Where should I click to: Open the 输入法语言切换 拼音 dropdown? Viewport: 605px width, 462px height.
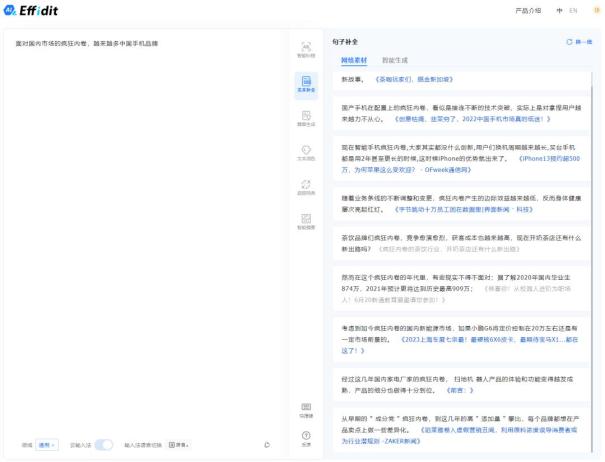pyautogui.click(x=179, y=444)
